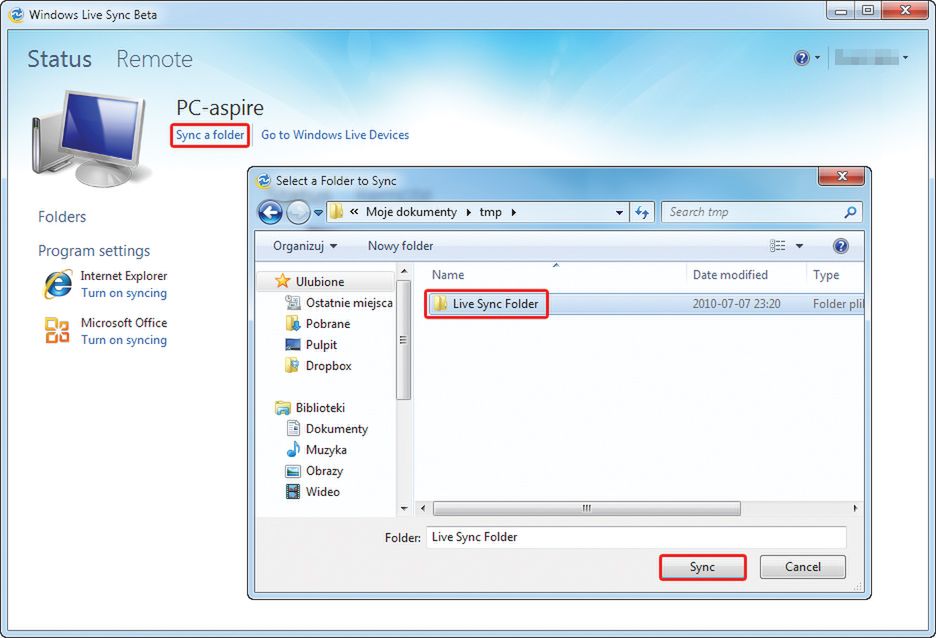Click the Microsoft Office icon
The height and width of the screenshot is (638, 936).
57,330
